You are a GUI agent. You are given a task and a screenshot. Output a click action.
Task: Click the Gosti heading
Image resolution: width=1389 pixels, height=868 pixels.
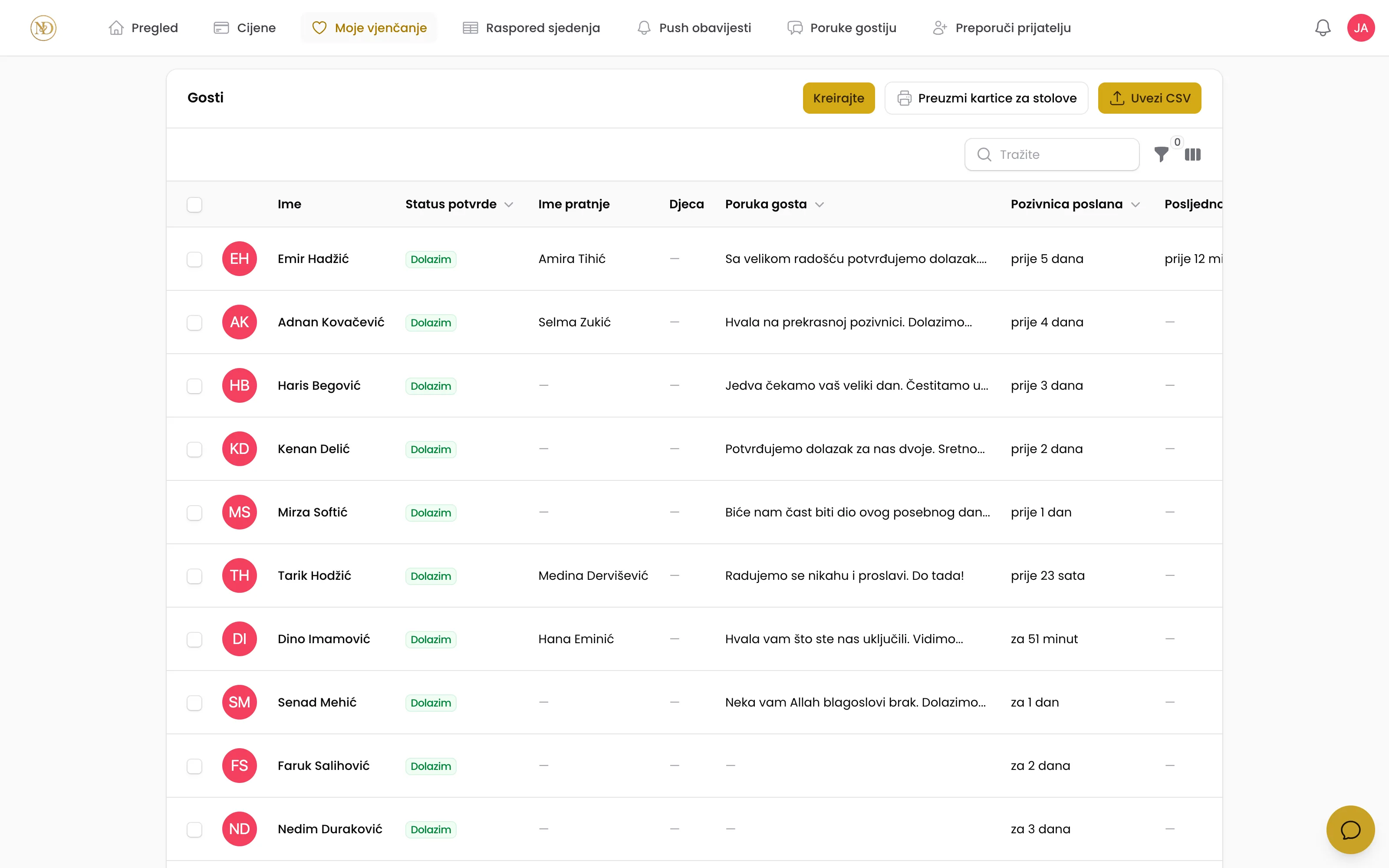pyautogui.click(x=205, y=98)
